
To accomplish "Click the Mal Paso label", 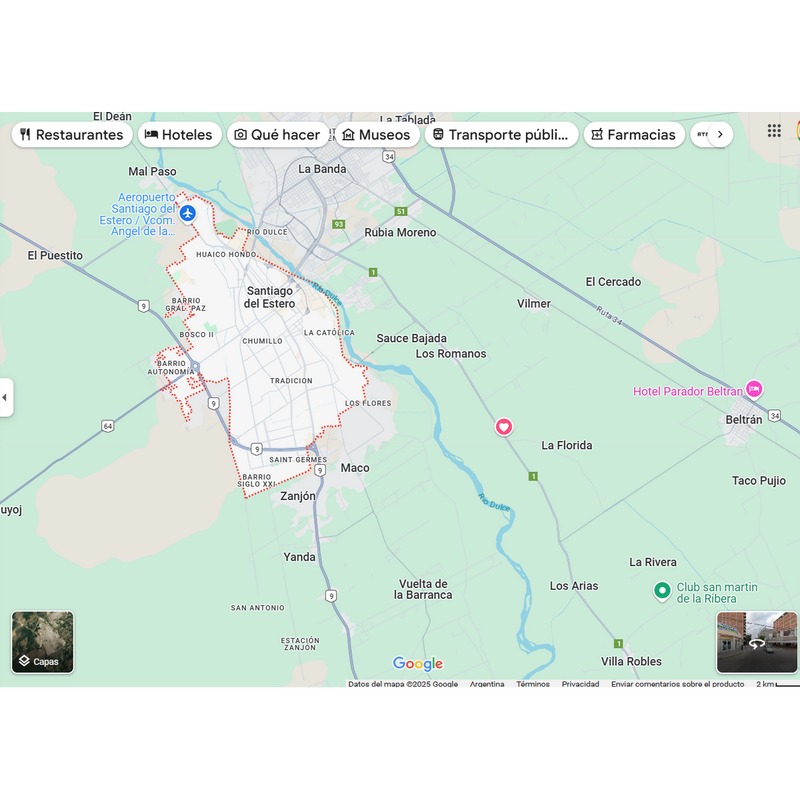I will 152,171.
